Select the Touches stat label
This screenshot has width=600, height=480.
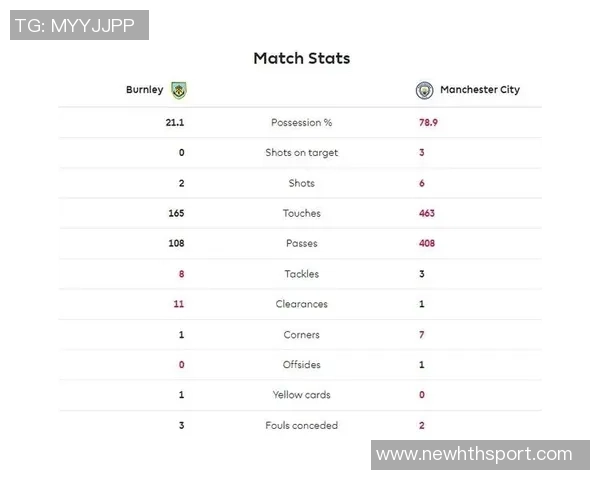pos(301,213)
